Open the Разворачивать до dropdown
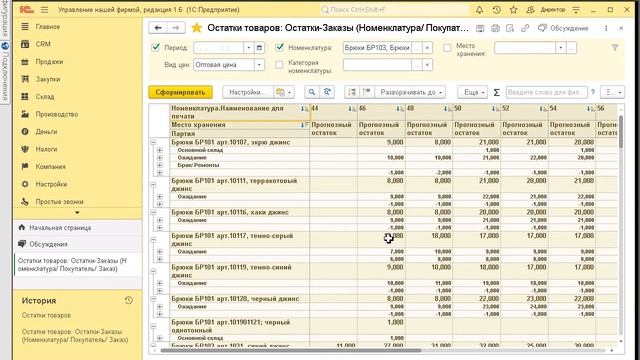Image resolution: width=640 pixels, height=360 pixels. click(x=411, y=92)
